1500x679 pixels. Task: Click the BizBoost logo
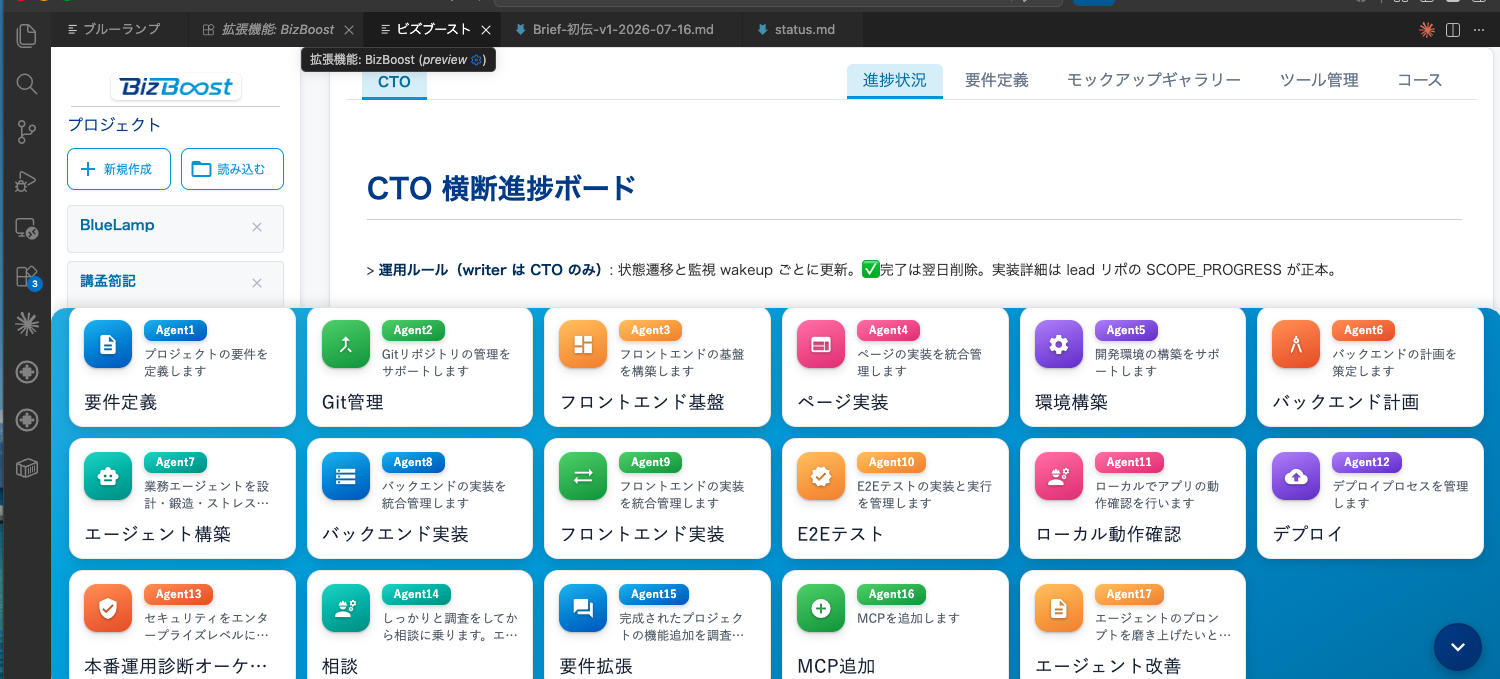[x=176, y=87]
